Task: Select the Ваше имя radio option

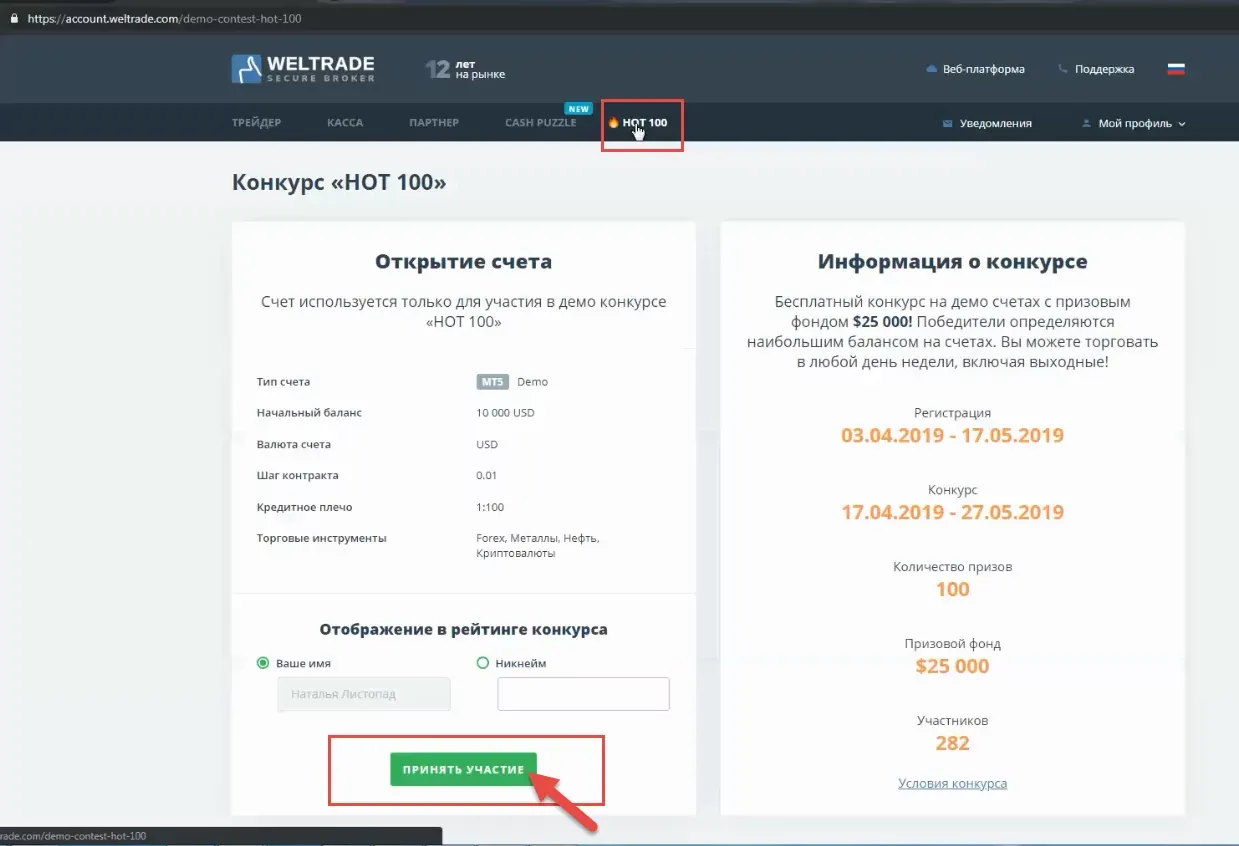Action: pyautogui.click(x=263, y=662)
